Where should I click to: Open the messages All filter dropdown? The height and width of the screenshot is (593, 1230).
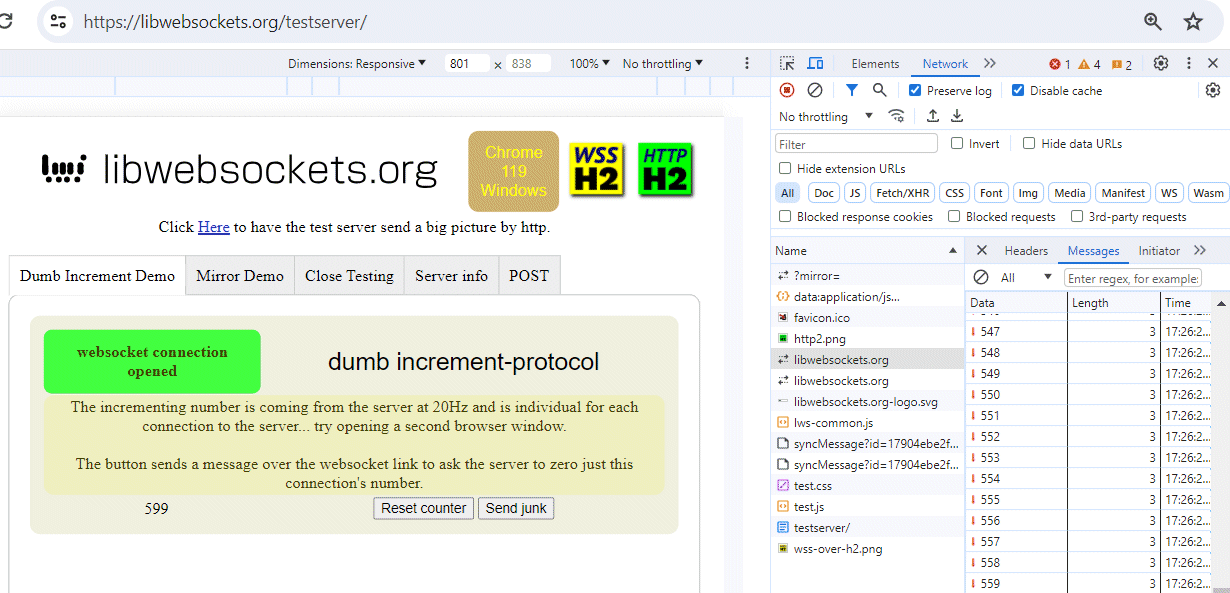pos(1027,277)
